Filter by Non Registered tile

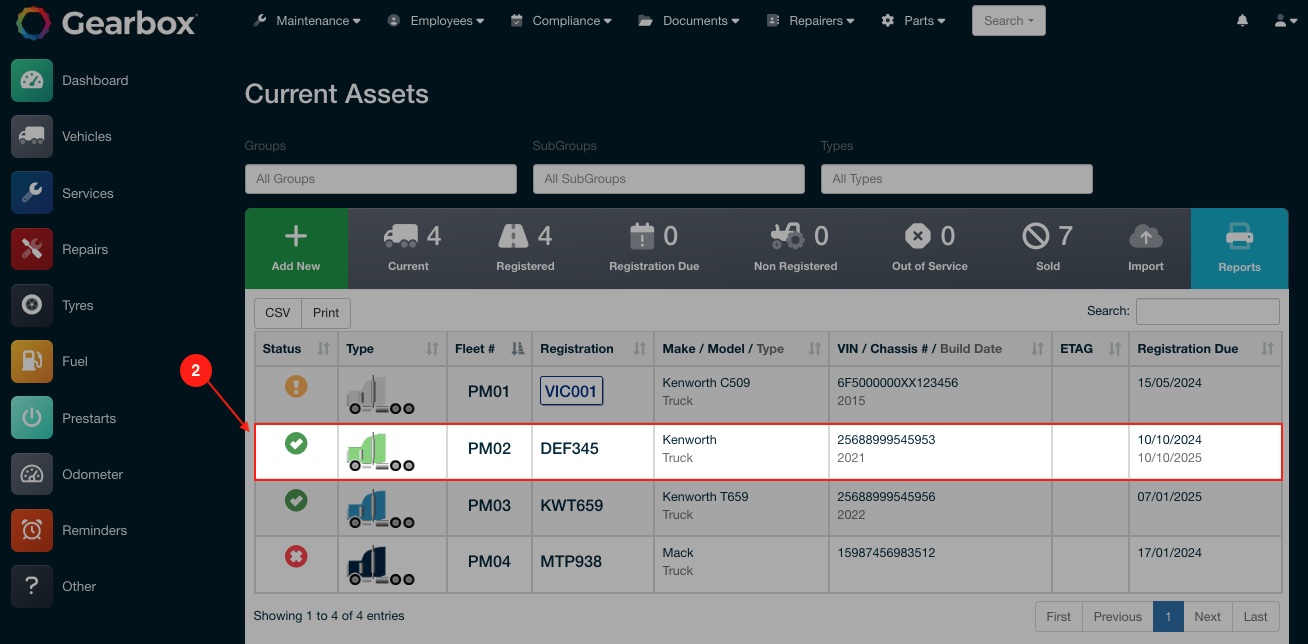pos(795,248)
